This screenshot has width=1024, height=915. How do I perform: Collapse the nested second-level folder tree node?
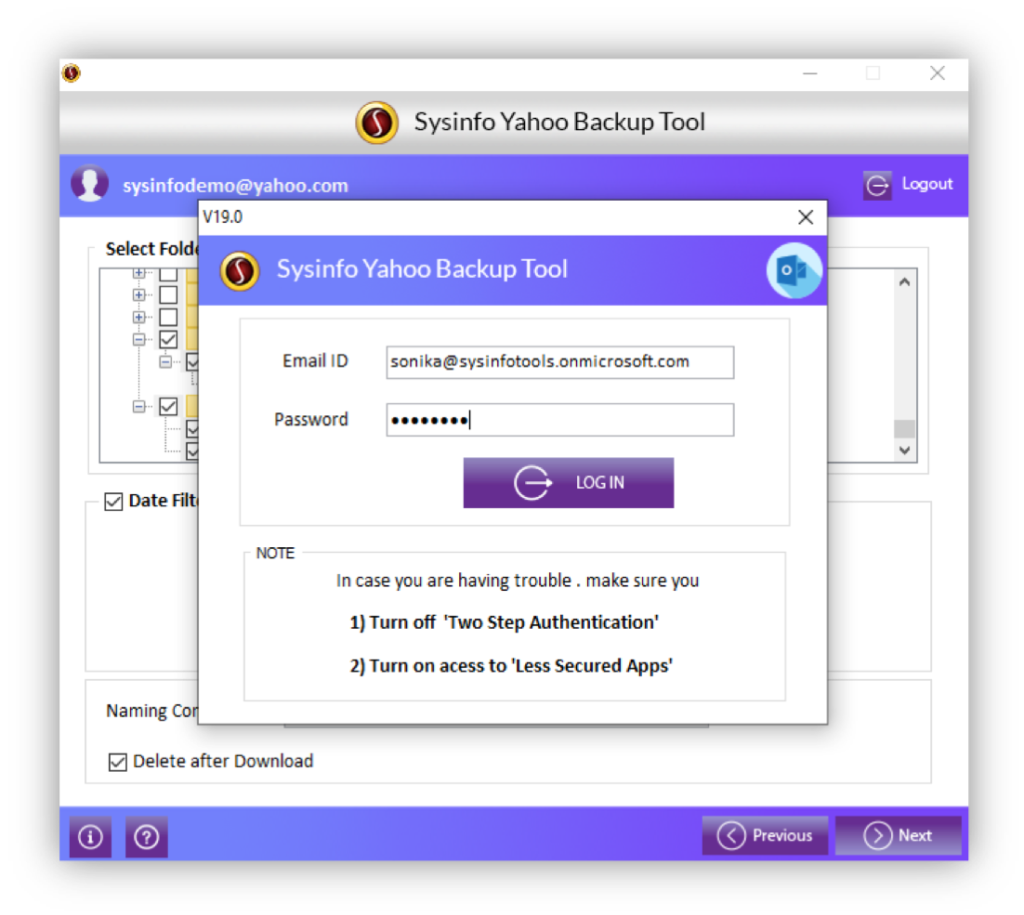(x=166, y=362)
